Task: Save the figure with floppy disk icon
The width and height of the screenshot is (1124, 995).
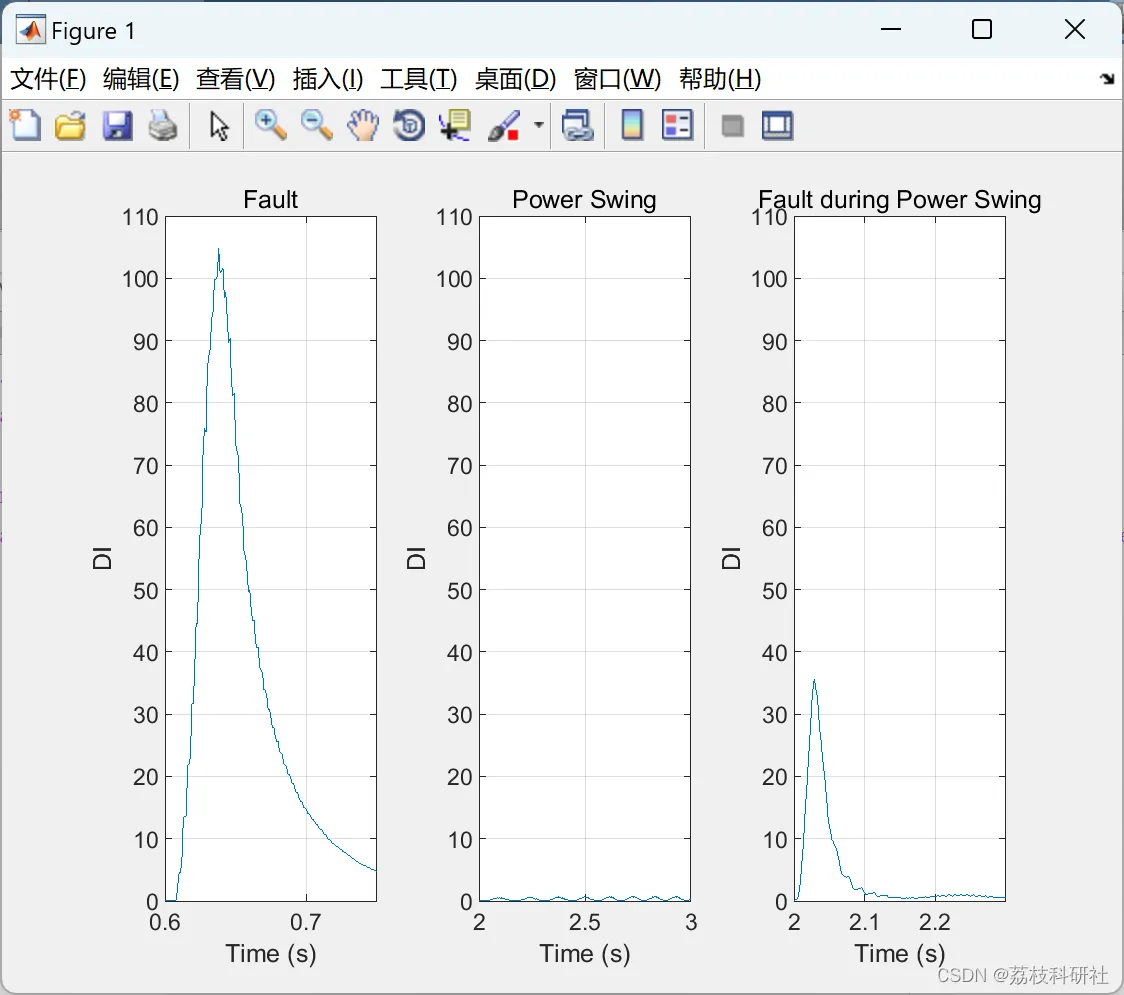Action: [117, 125]
